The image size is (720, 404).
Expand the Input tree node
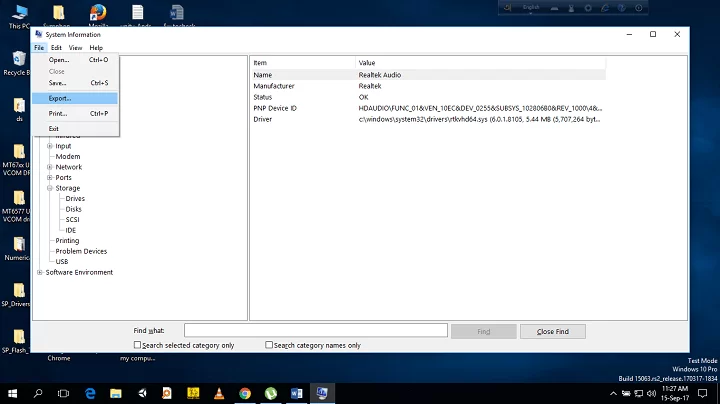tap(50, 146)
